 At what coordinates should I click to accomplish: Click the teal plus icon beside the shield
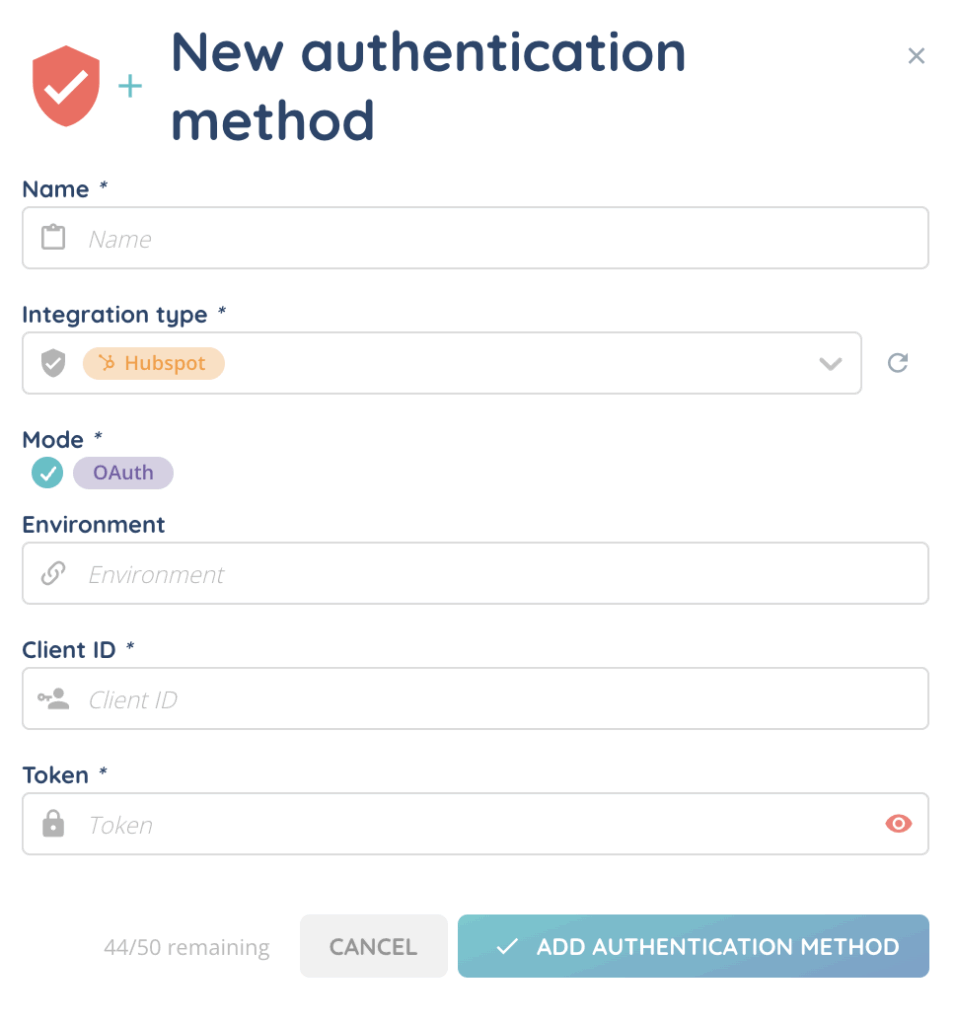coord(130,87)
